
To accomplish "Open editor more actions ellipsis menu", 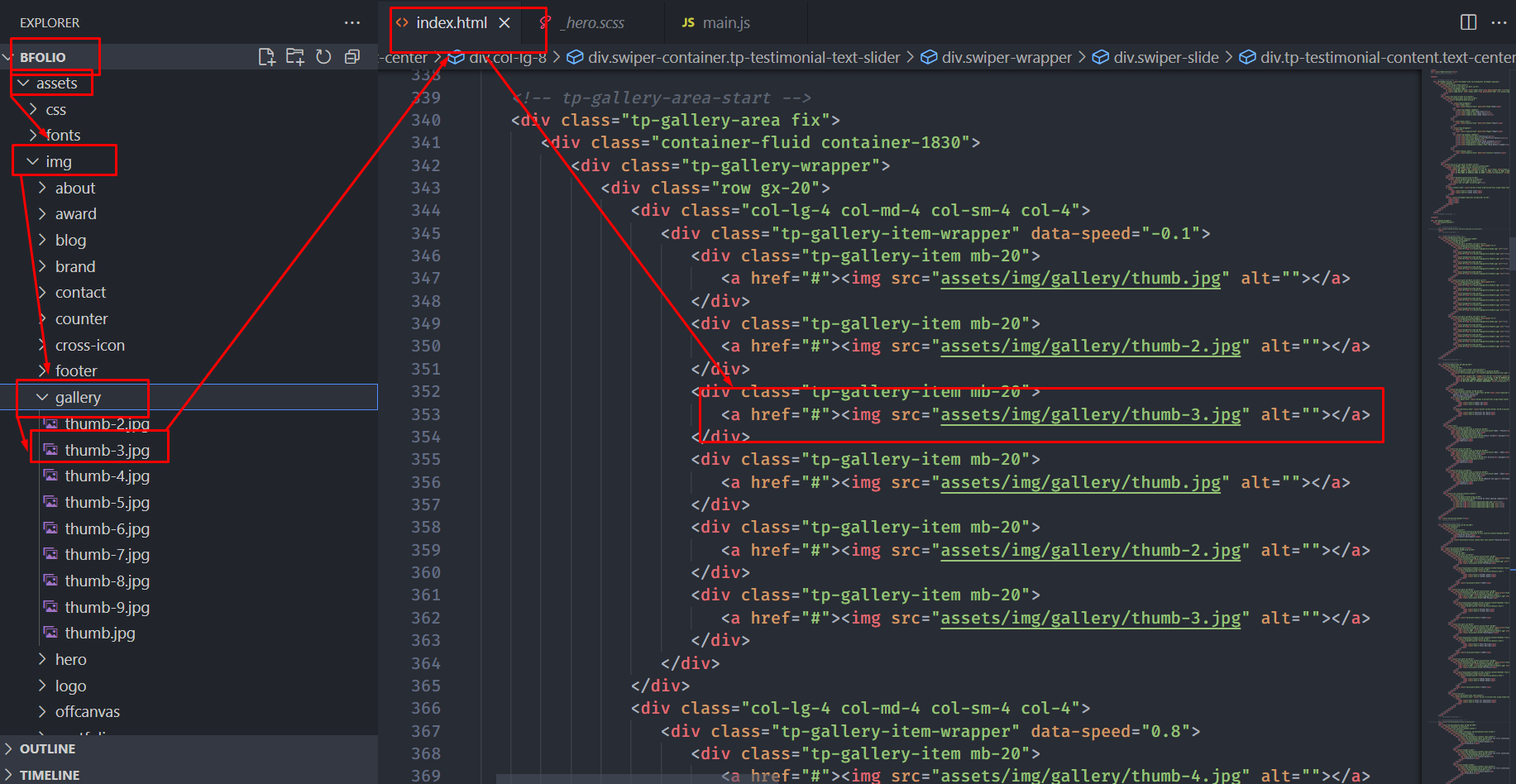I will click(x=1499, y=22).
